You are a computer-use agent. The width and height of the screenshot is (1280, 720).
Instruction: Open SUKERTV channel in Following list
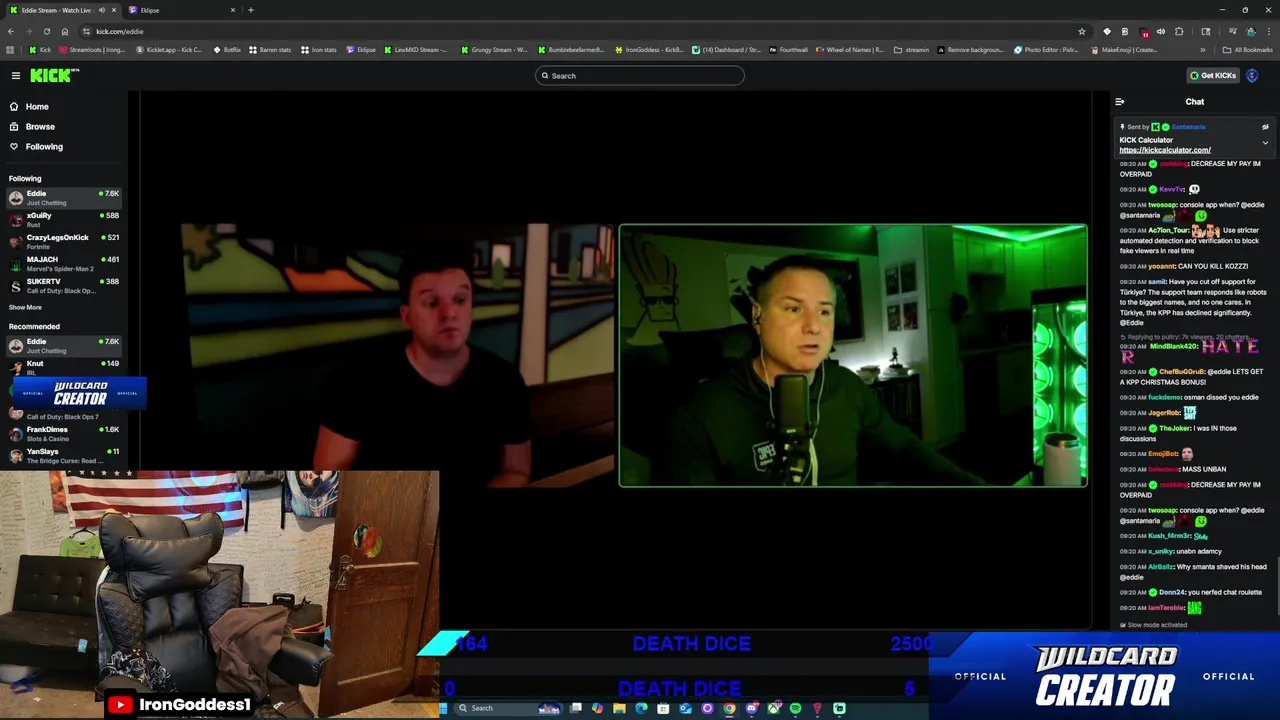[64, 285]
